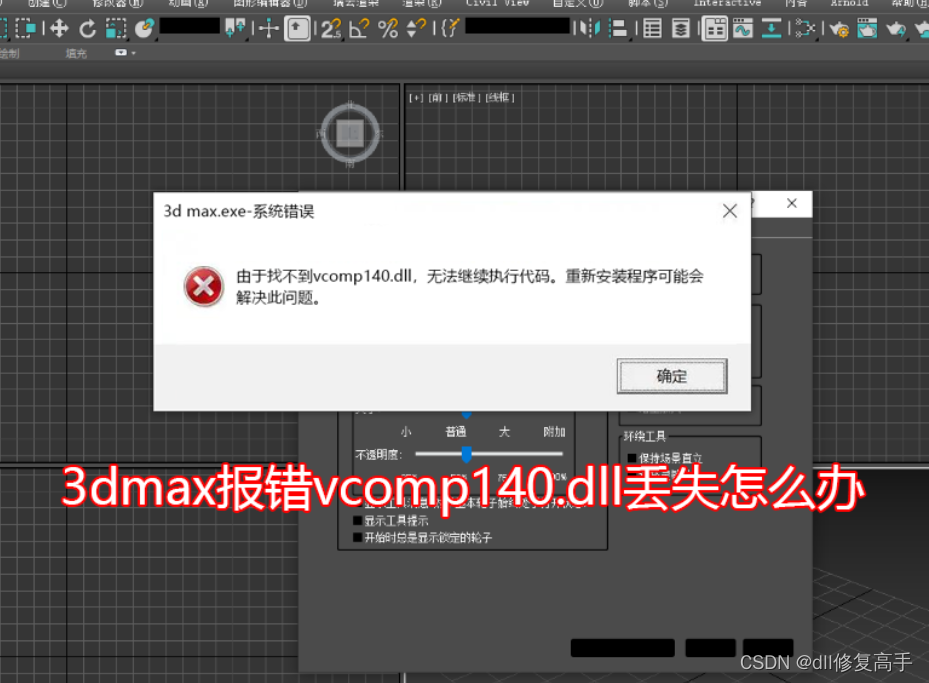Toggle the Ribbon display icon
The image size is (929, 683).
click(x=715, y=28)
